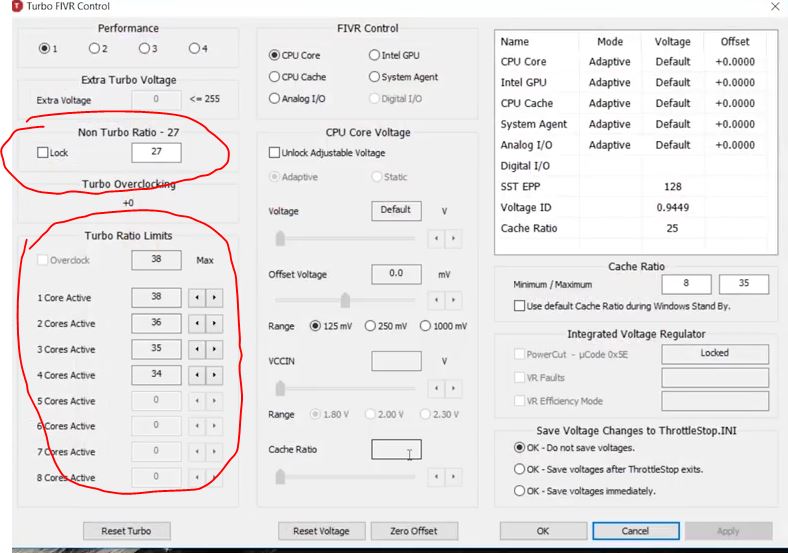Increase 4 Cores Active ratio arrow

(x=214, y=375)
